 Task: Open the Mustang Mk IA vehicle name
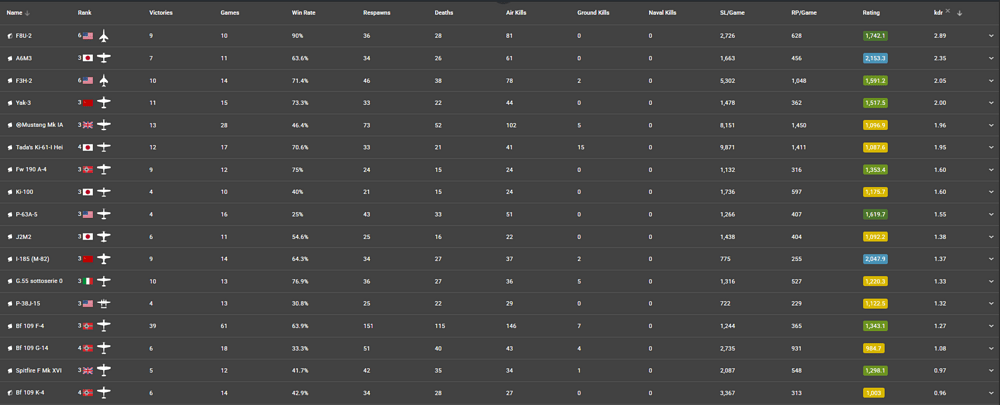pos(42,125)
